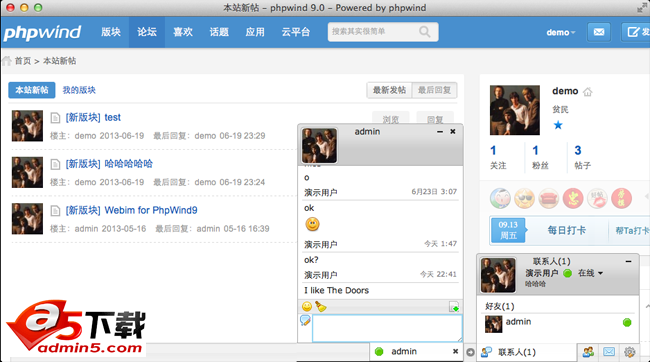Click the admin chat tab in bottom bar
650x362 pixels.
[x=415, y=352]
